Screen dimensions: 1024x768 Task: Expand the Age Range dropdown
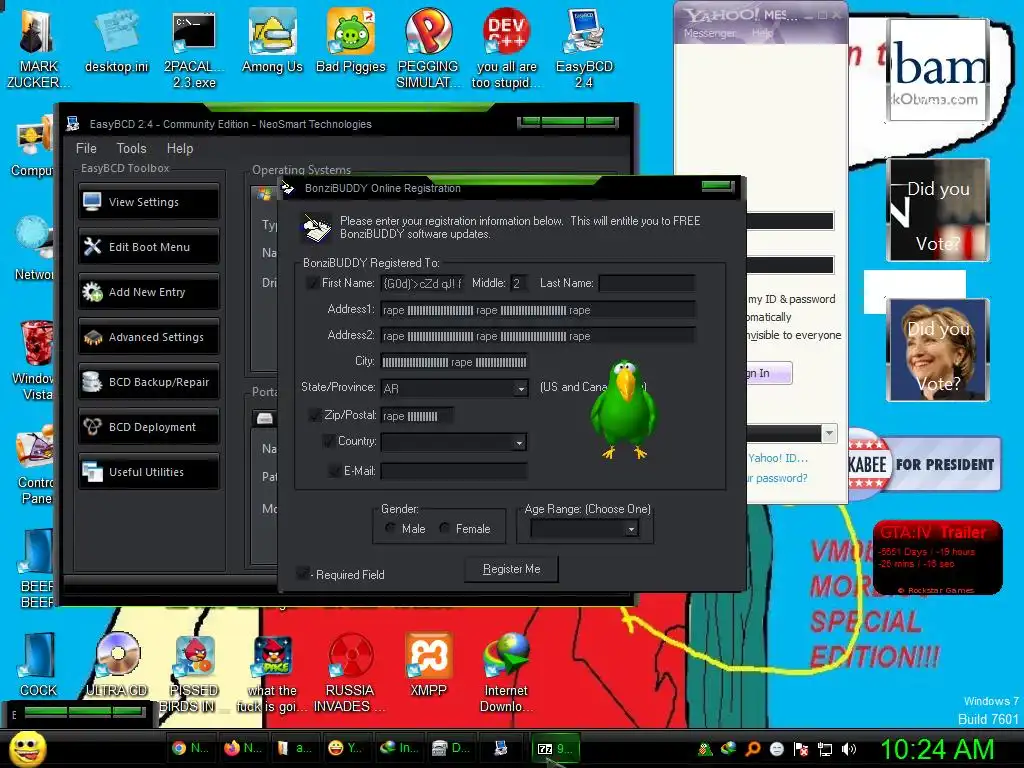631,529
